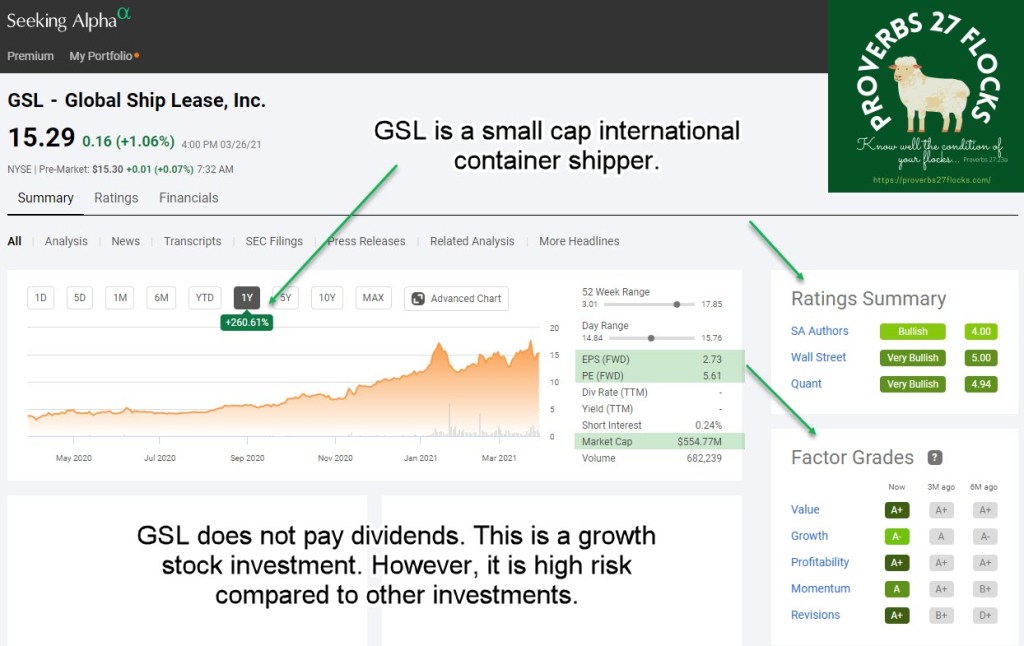Select the 1D chart range

(41, 298)
